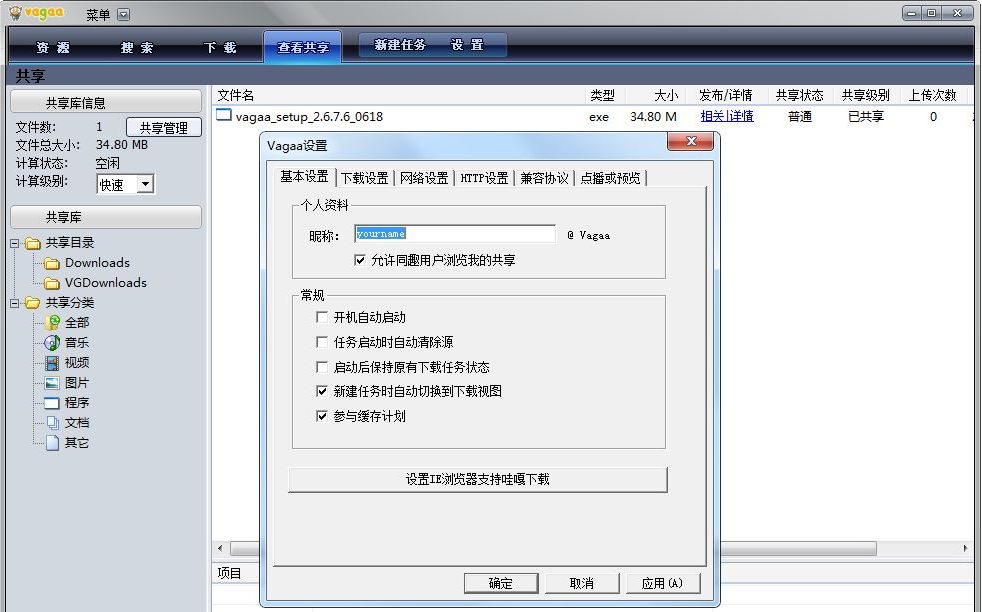The image size is (982, 612).
Task: Collapse the 共享目录 tree node
Action: 14,243
